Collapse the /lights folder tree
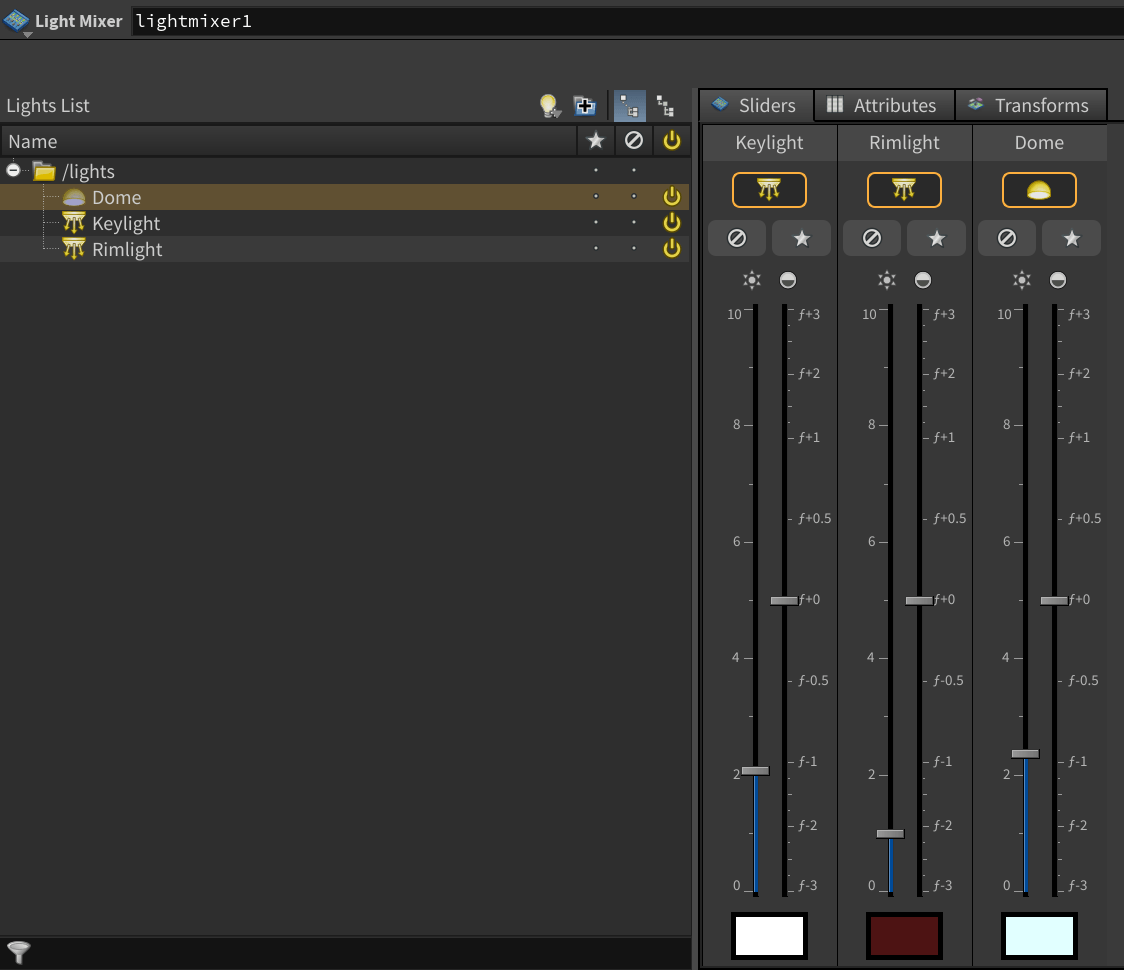The image size is (1124, 970). click(13, 171)
